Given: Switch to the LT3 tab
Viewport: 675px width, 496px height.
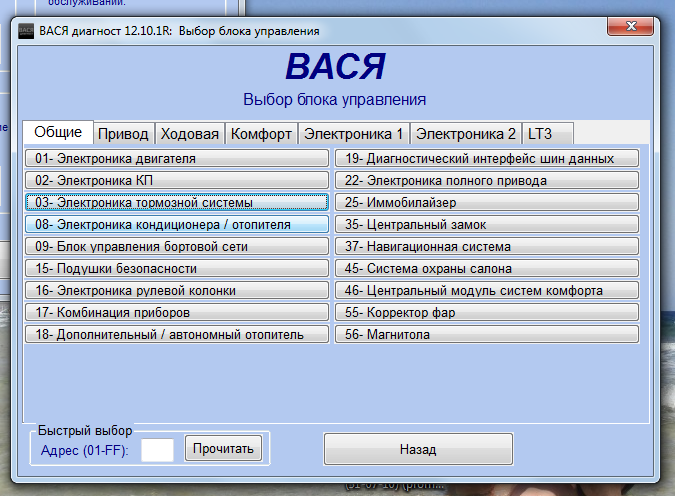Looking at the screenshot, I should pyautogui.click(x=548, y=134).
